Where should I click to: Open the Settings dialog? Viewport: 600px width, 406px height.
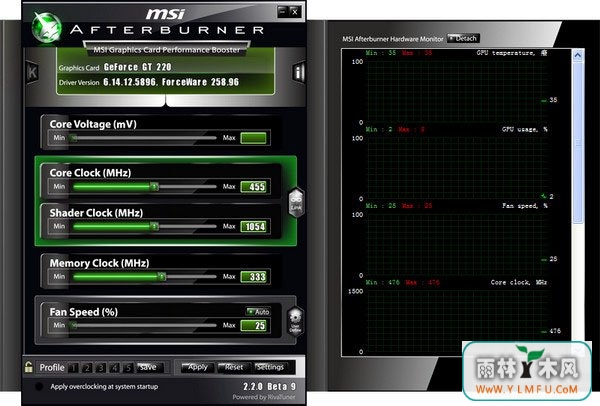point(271,367)
